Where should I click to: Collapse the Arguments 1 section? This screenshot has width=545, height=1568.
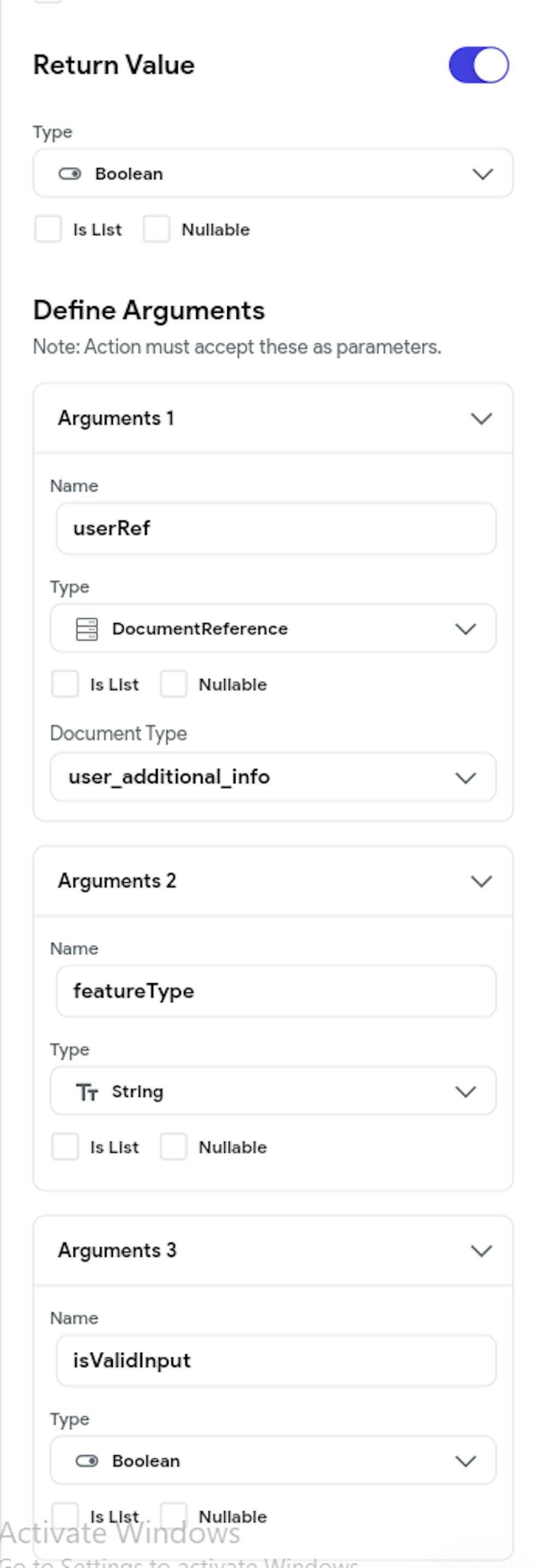point(481,419)
